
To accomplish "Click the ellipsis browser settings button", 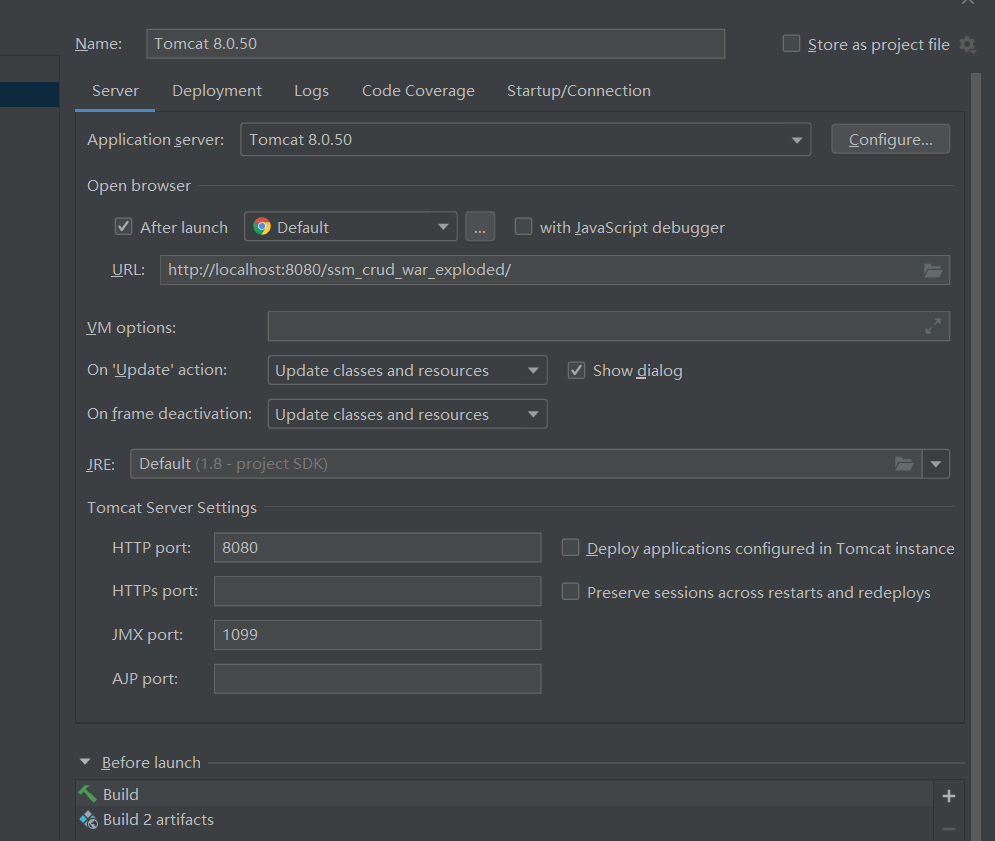I will [480, 227].
